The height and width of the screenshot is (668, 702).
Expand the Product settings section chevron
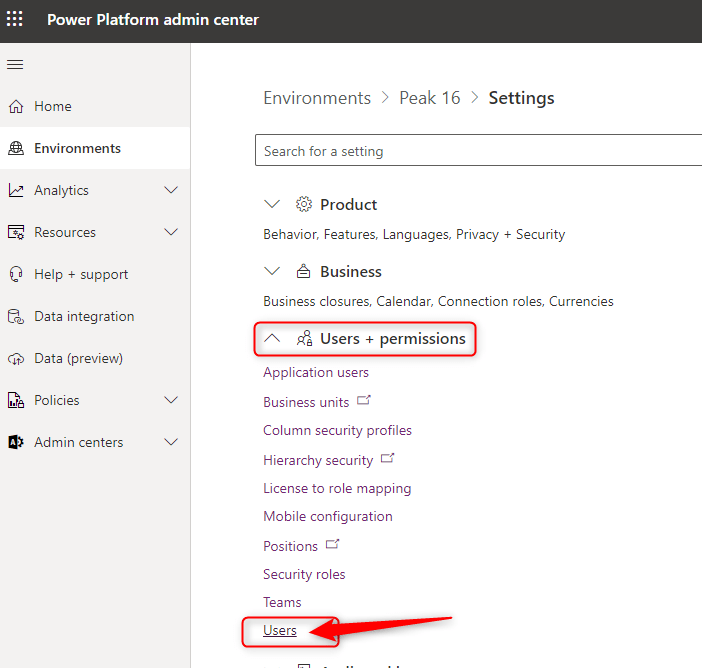click(272, 204)
